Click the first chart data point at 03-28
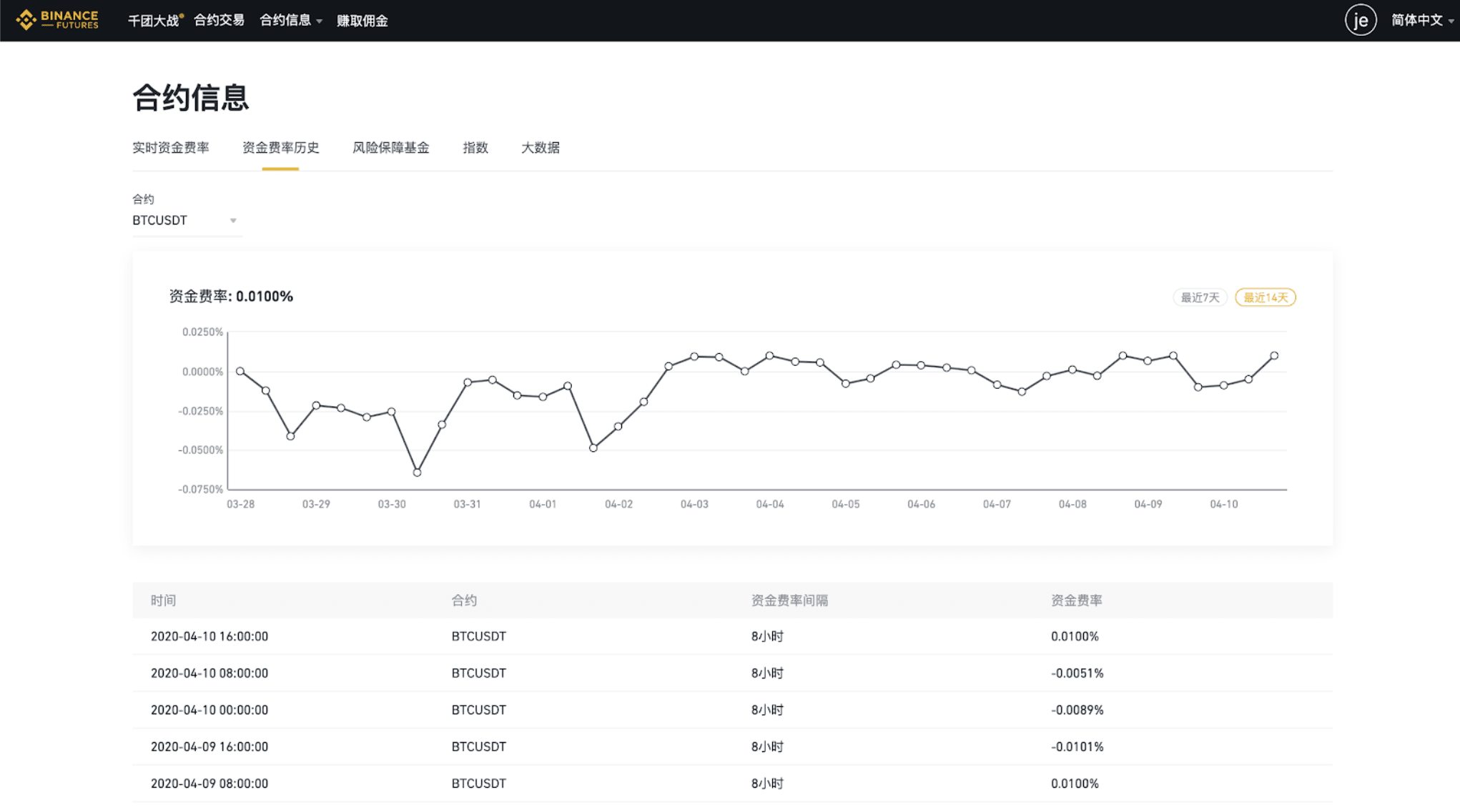This screenshot has width=1460, height=812. 240,371
